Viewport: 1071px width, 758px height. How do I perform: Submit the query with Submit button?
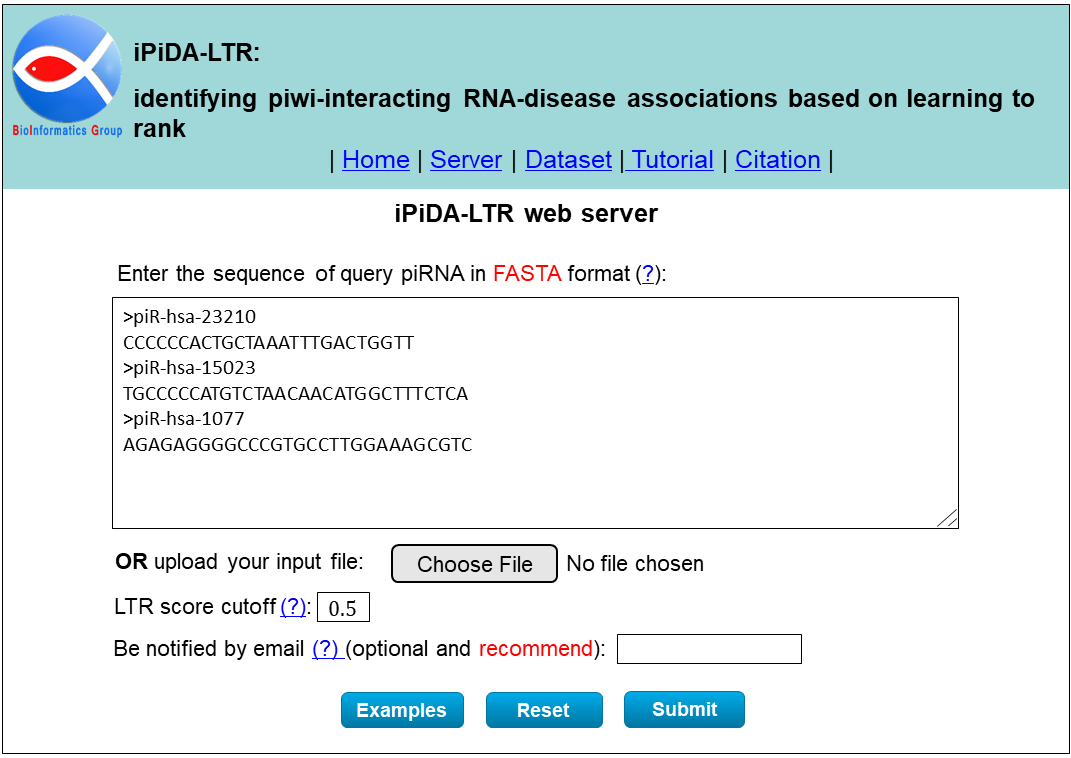[684, 710]
